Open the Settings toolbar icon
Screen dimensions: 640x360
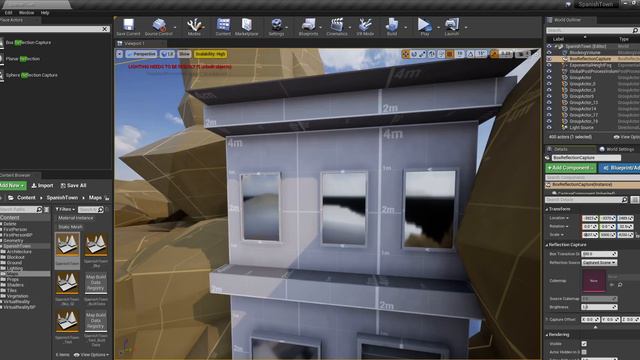[276, 25]
